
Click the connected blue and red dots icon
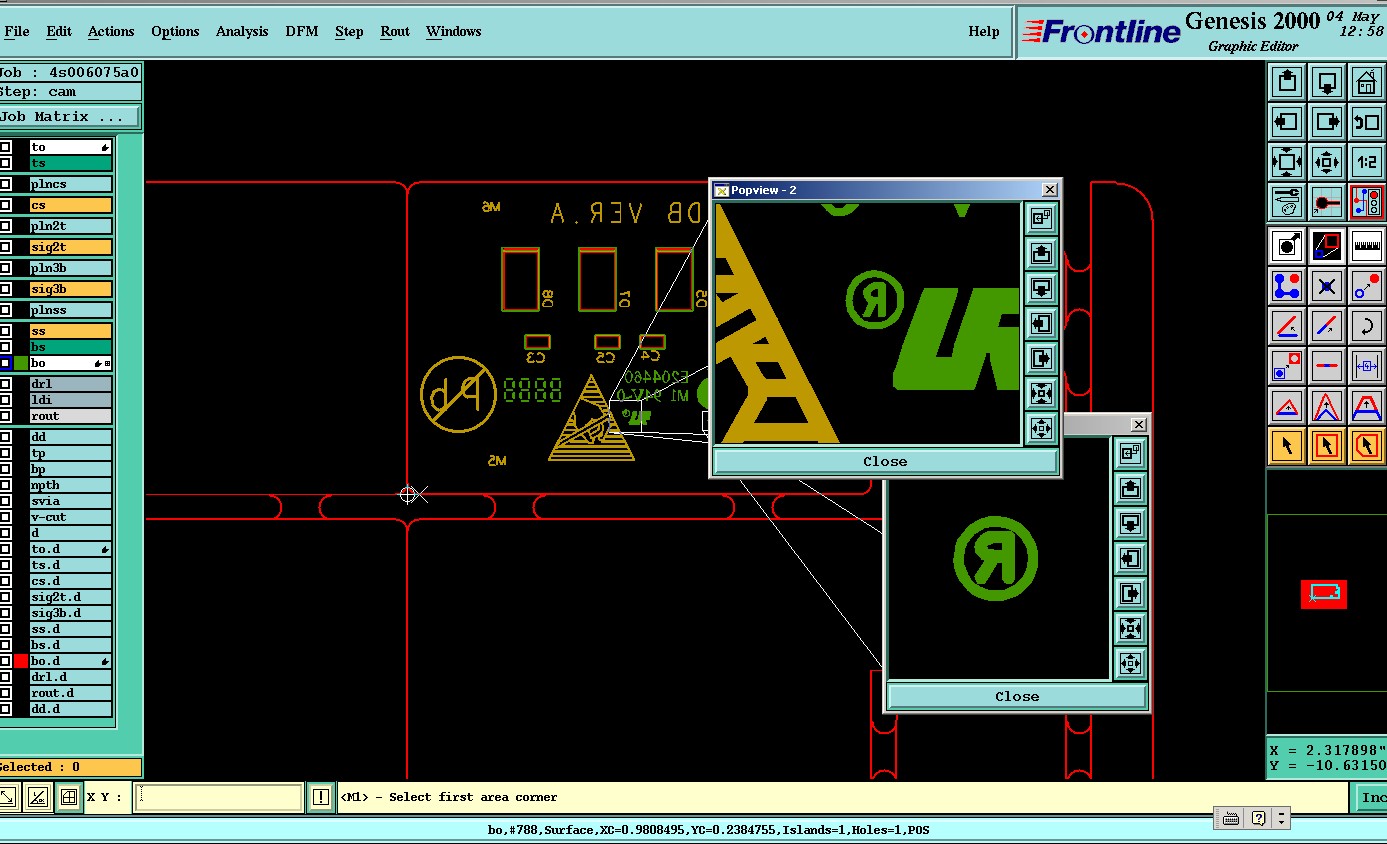(x=1287, y=285)
